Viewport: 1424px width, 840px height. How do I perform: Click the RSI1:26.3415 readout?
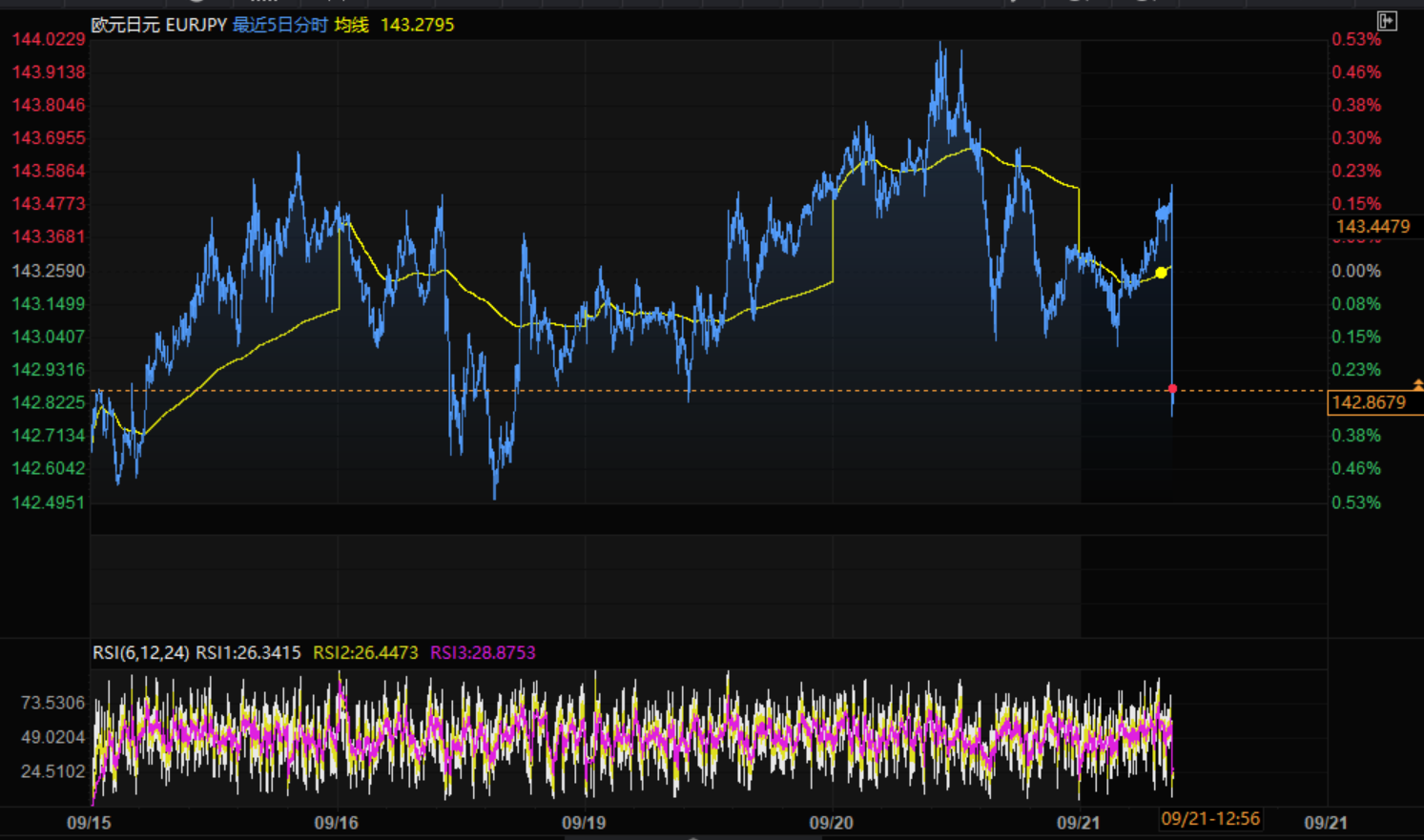pyautogui.click(x=248, y=653)
